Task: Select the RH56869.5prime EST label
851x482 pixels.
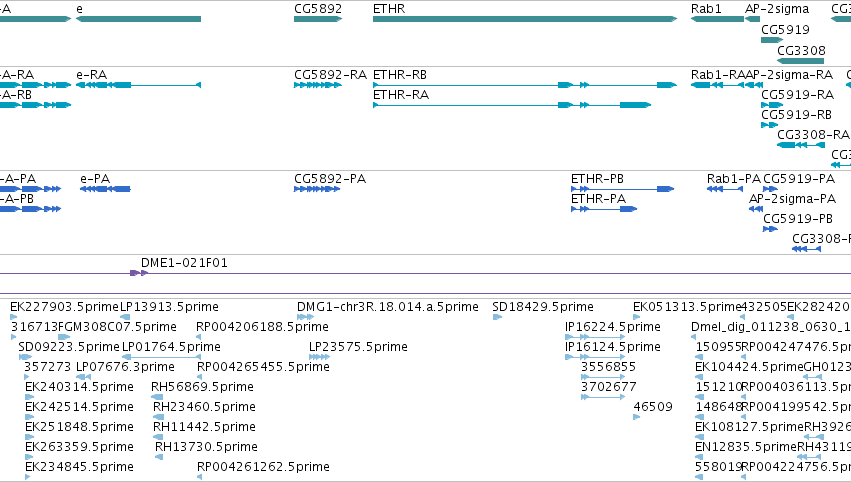Action: tap(202, 386)
